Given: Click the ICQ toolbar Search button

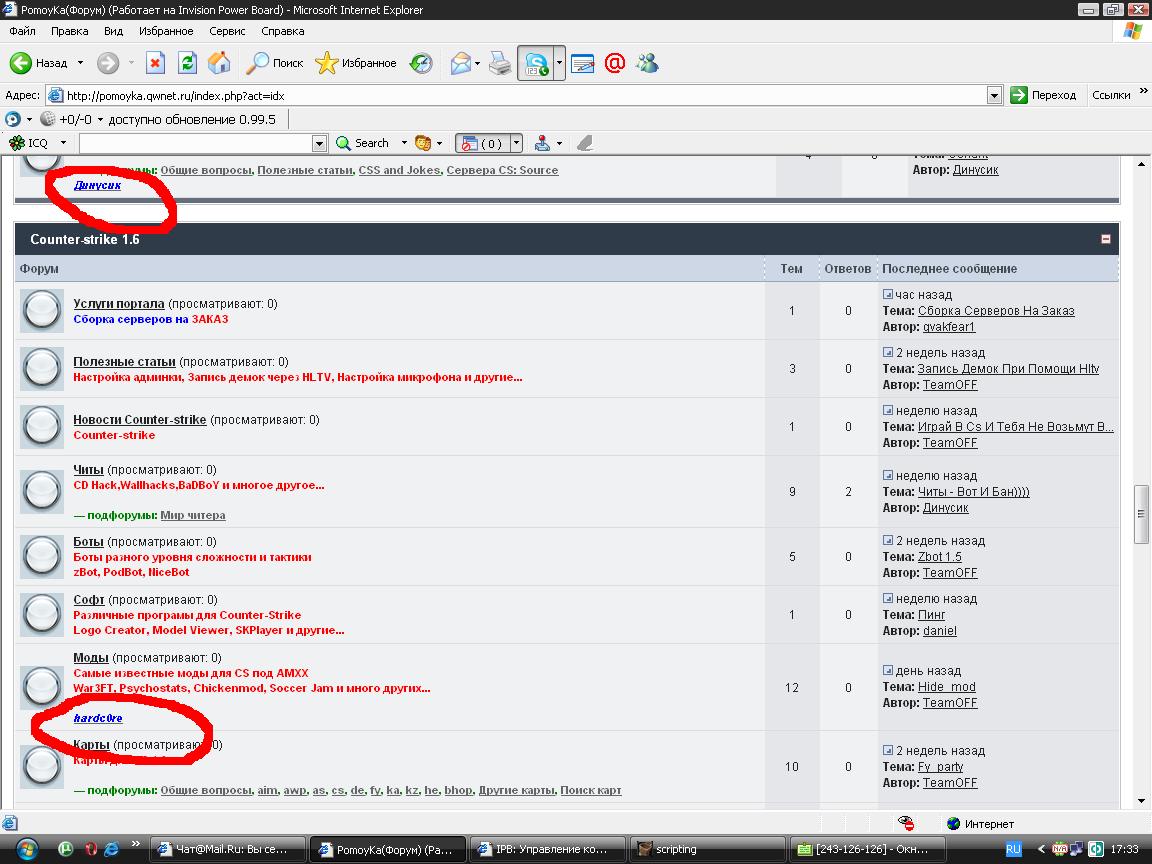Looking at the screenshot, I should pyautogui.click(x=362, y=143).
